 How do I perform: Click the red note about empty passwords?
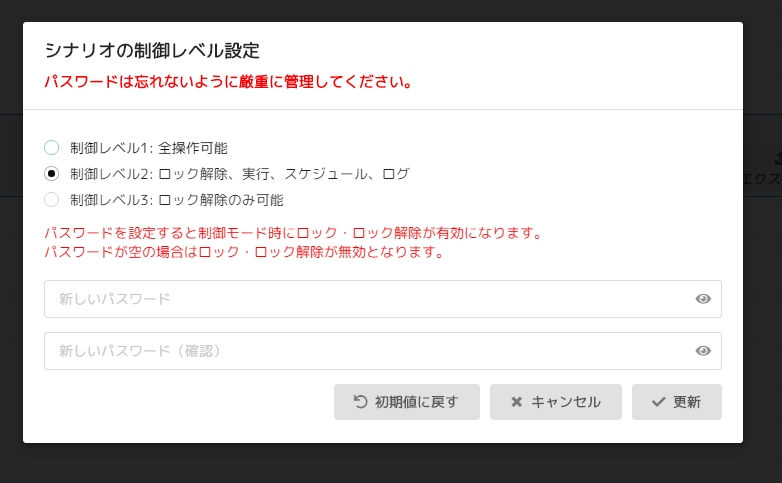click(244, 252)
